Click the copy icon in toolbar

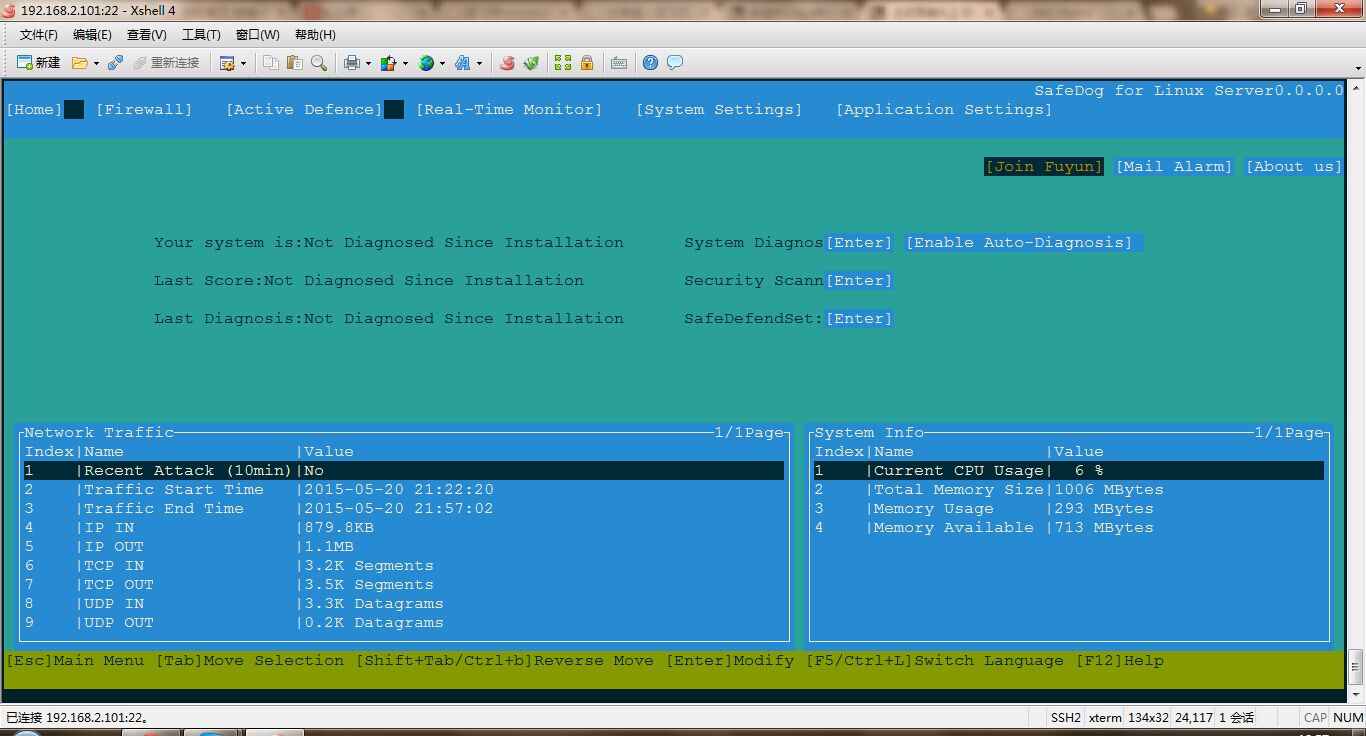click(x=271, y=63)
